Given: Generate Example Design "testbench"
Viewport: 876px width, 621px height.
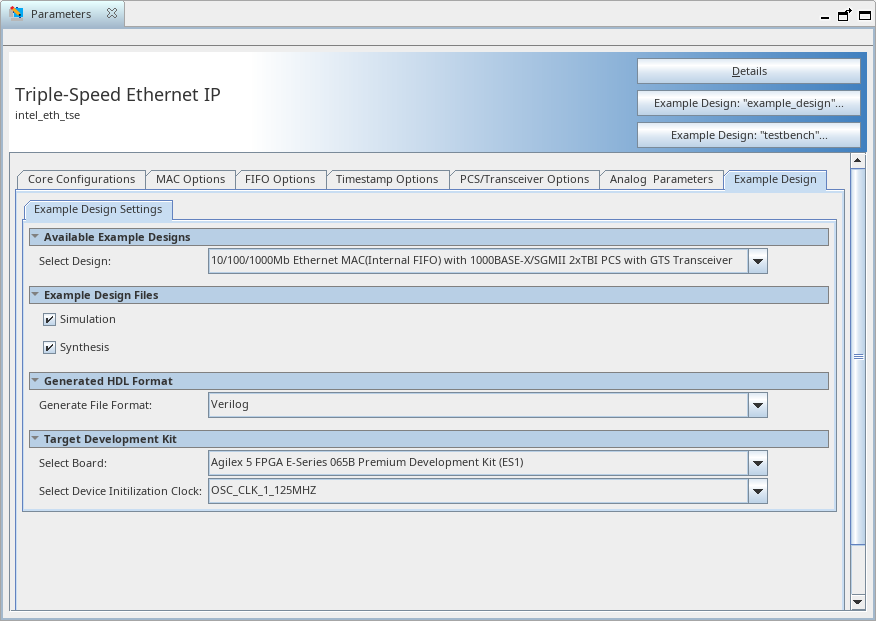Looking at the screenshot, I should tap(749, 135).
